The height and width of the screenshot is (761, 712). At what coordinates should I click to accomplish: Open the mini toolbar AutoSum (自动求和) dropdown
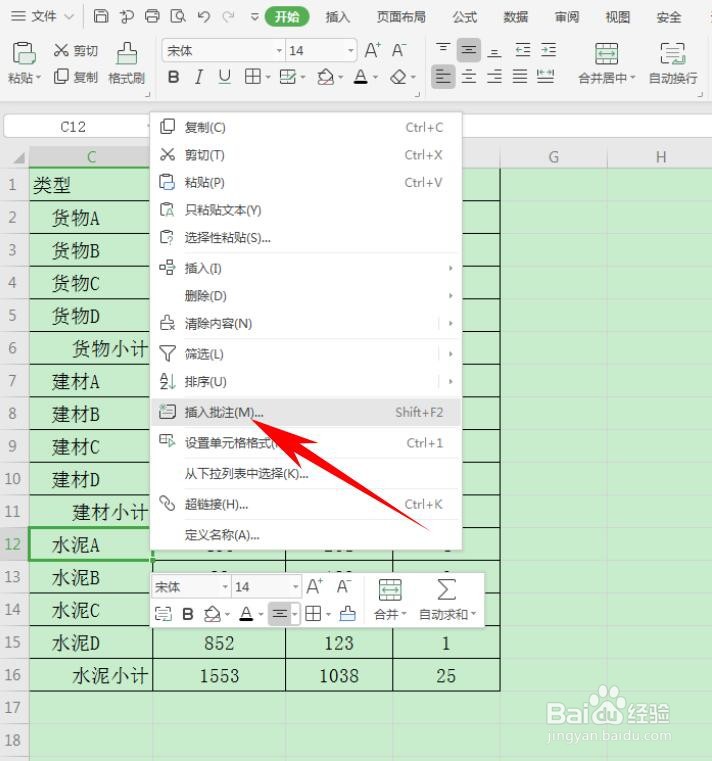pyautogui.click(x=473, y=614)
